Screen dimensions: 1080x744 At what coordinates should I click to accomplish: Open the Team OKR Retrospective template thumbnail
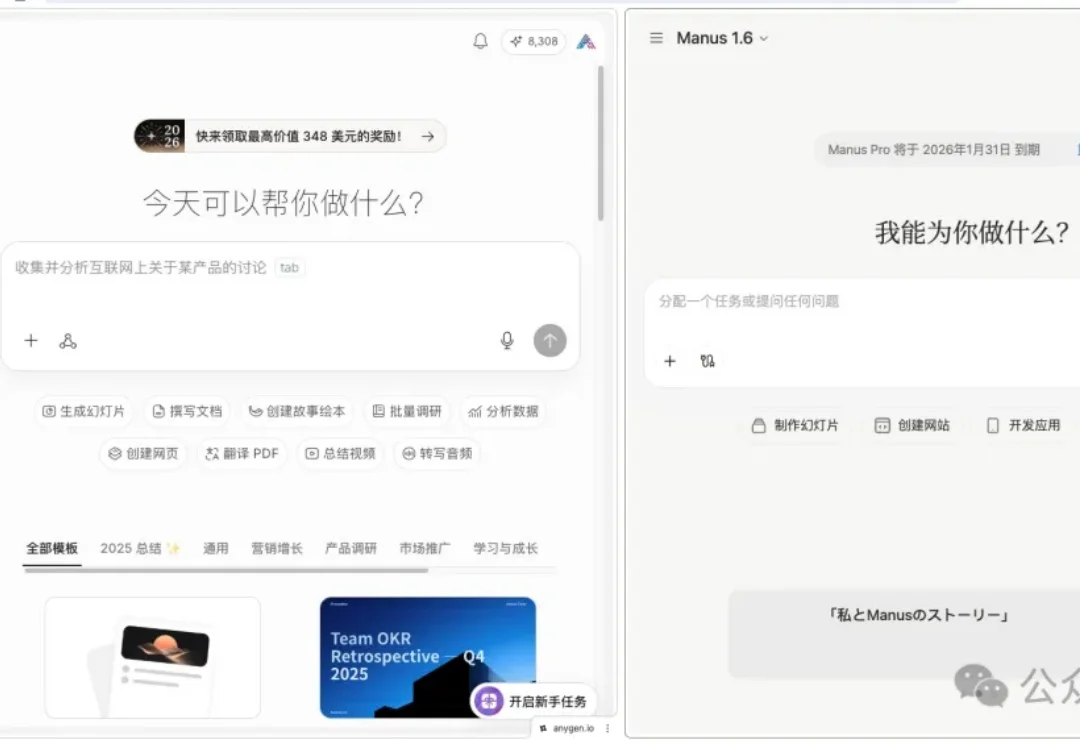(427, 657)
